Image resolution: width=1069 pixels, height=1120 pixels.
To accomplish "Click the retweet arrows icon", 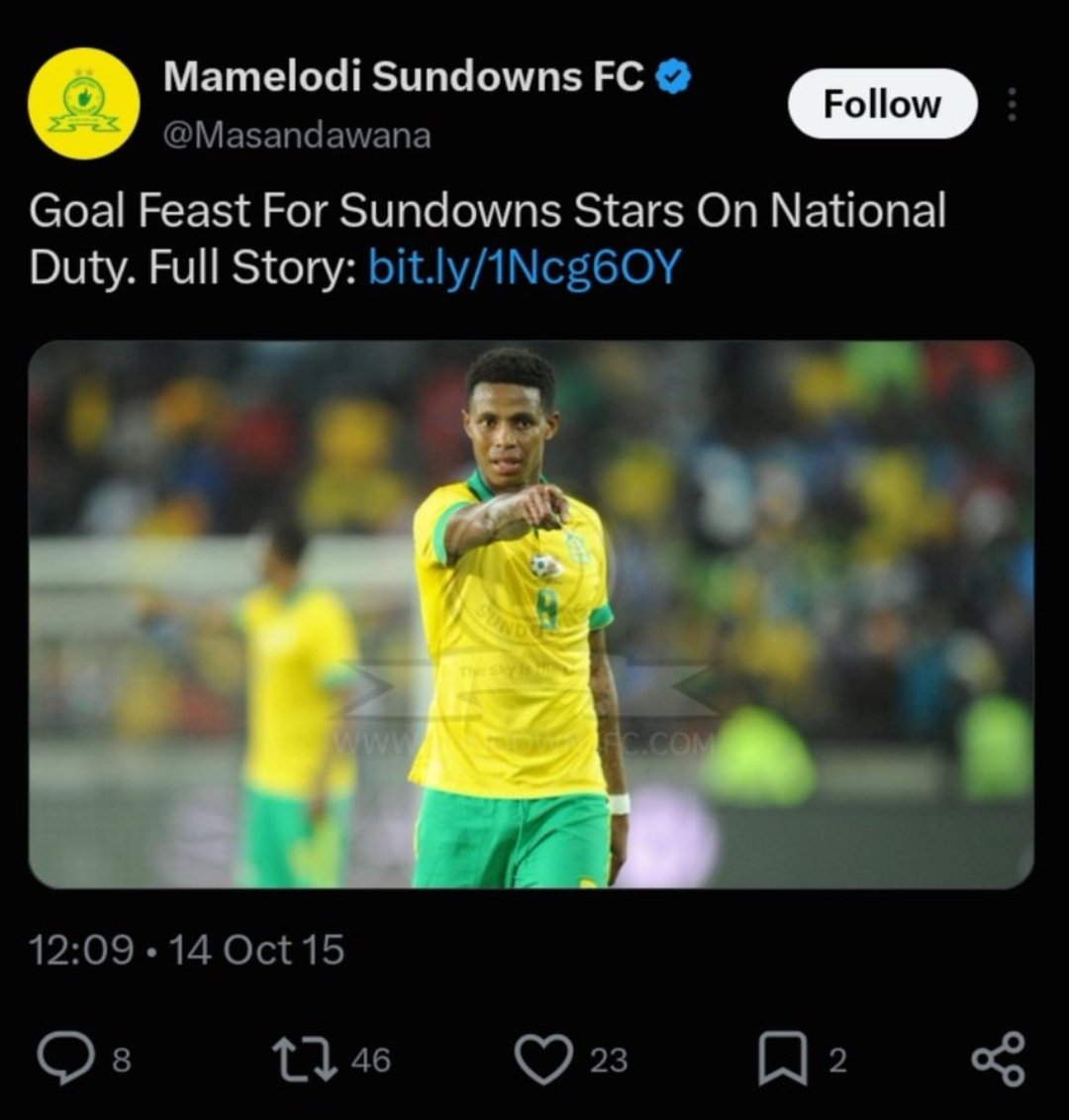I will pyautogui.click(x=305, y=1059).
